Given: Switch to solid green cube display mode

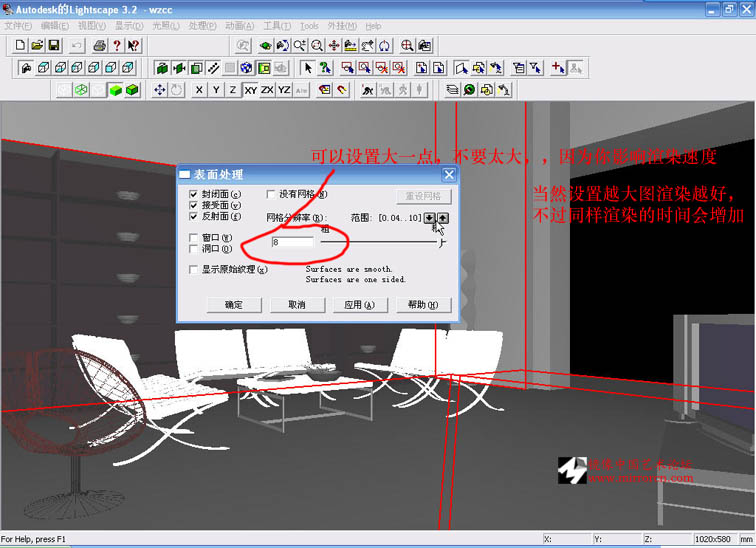Looking at the screenshot, I should pyautogui.click(x=115, y=90).
